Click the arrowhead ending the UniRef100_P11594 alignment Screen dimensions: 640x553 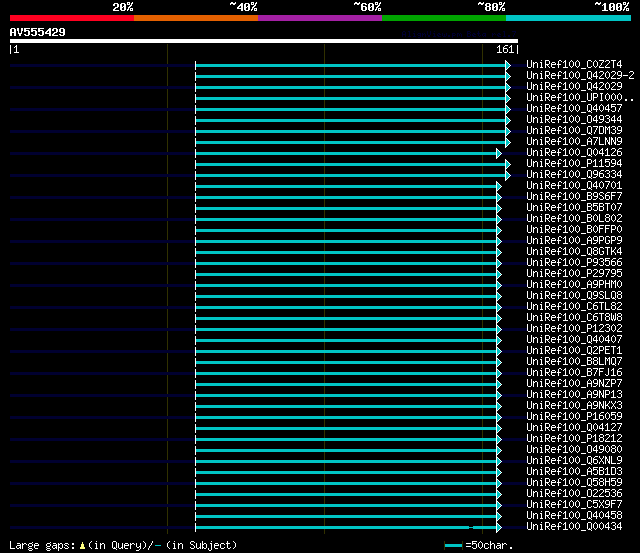point(508,164)
